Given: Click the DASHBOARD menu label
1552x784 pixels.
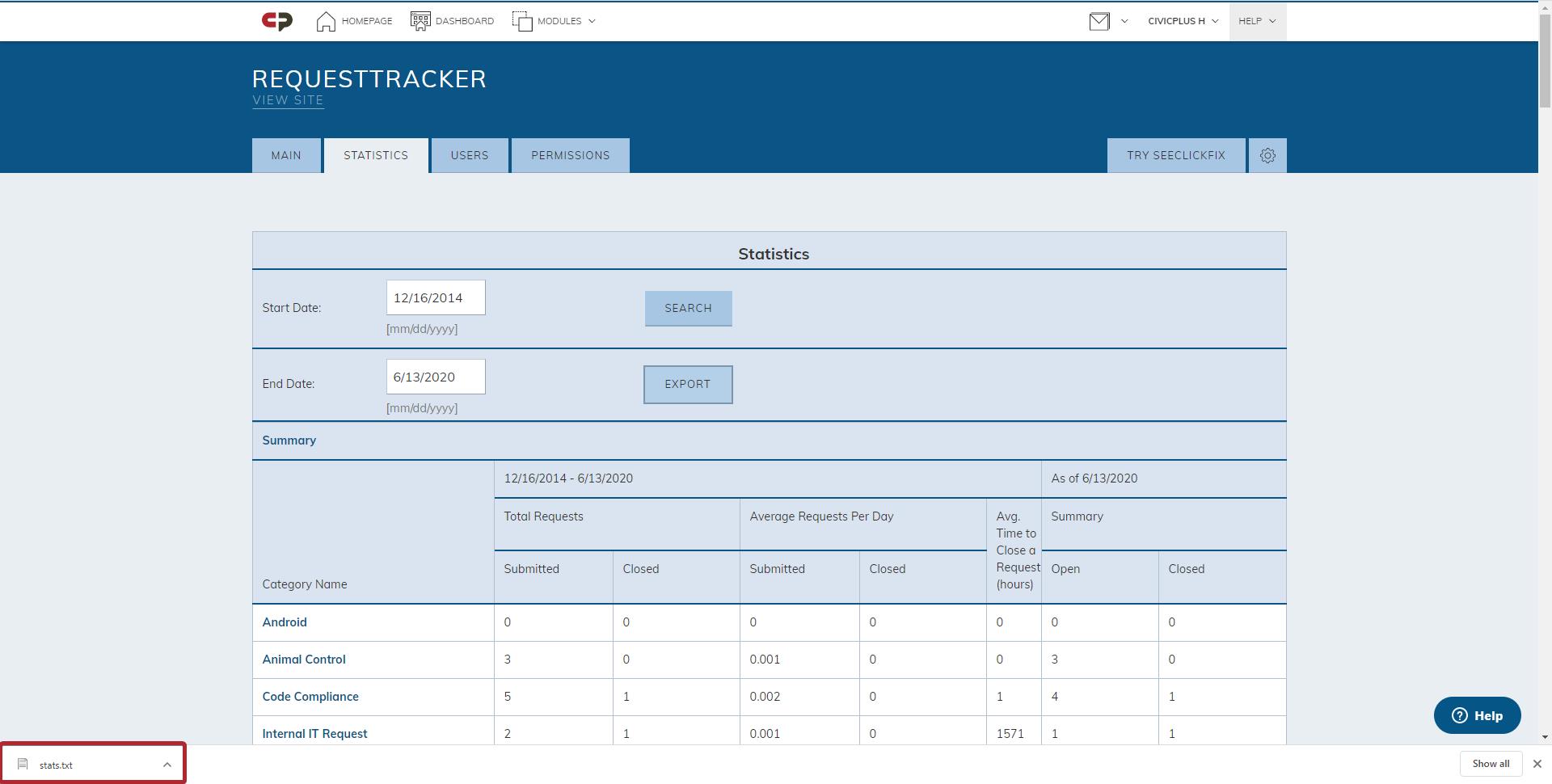Looking at the screenshot, I should click(x=465, y=21).
